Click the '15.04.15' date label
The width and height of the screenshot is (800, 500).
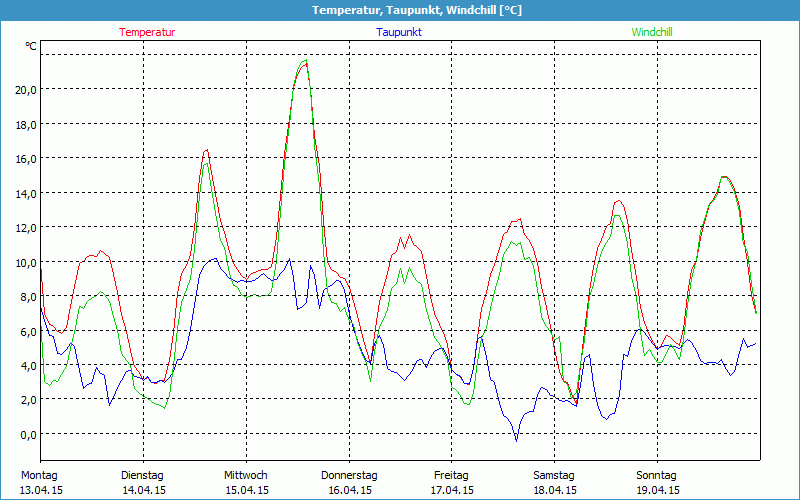tap(247, 490)
